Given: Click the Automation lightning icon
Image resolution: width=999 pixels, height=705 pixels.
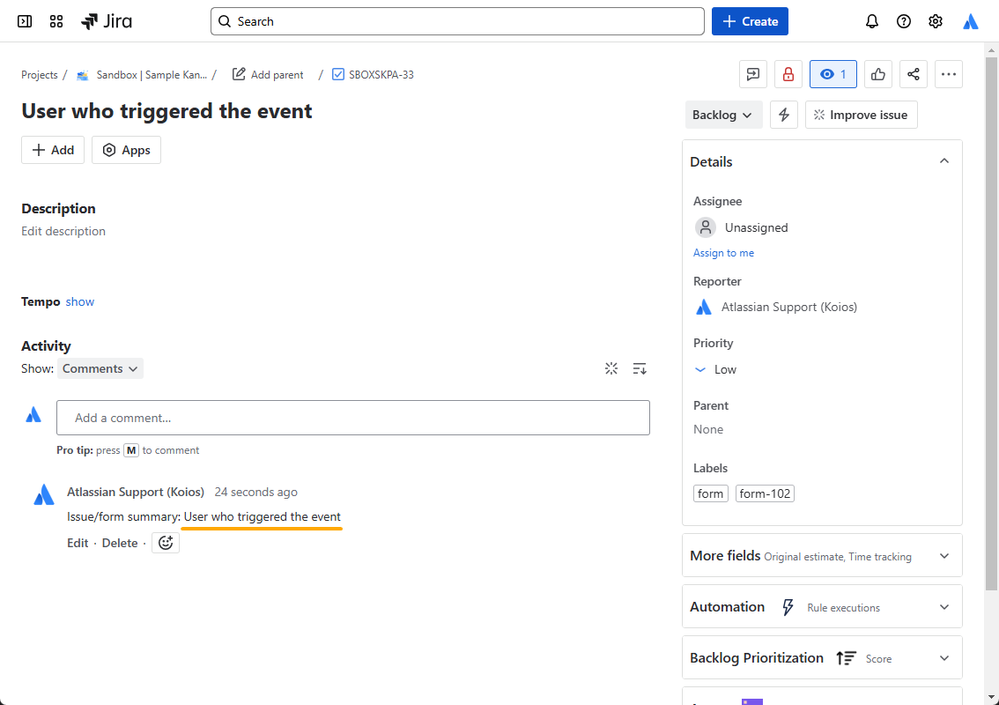Looking at the screenshot, I should coord(787,607).
